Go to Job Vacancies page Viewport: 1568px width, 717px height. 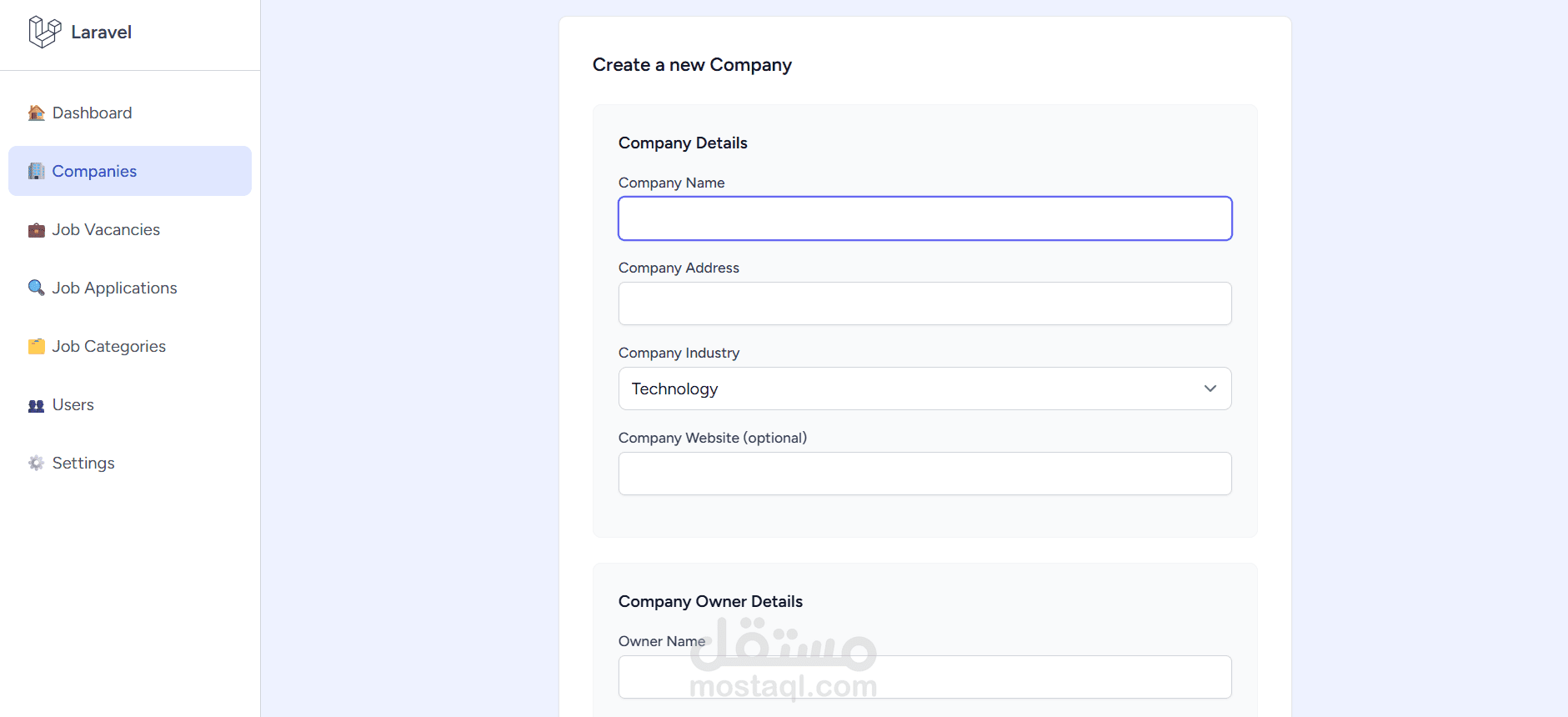(106, 230)
